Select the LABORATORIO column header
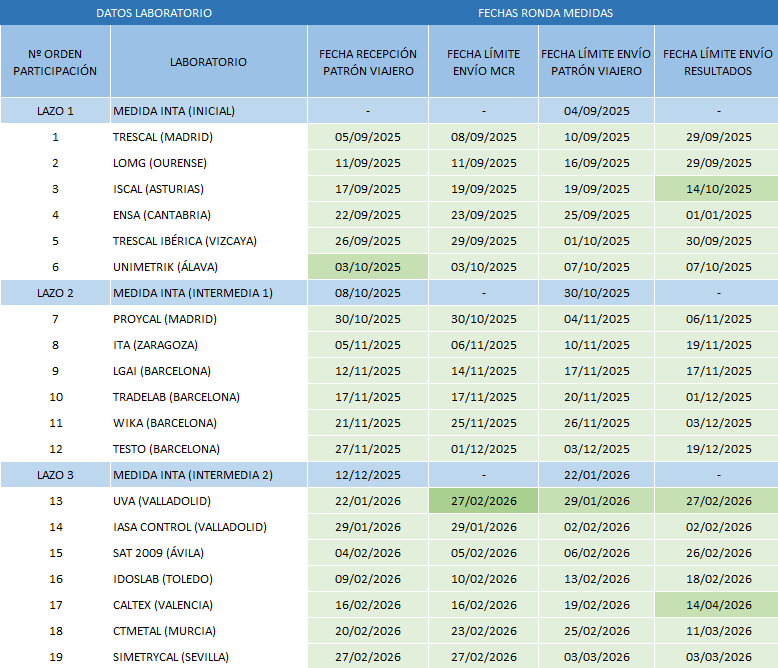This screenshot has width=778, height=668. [208, 62]
